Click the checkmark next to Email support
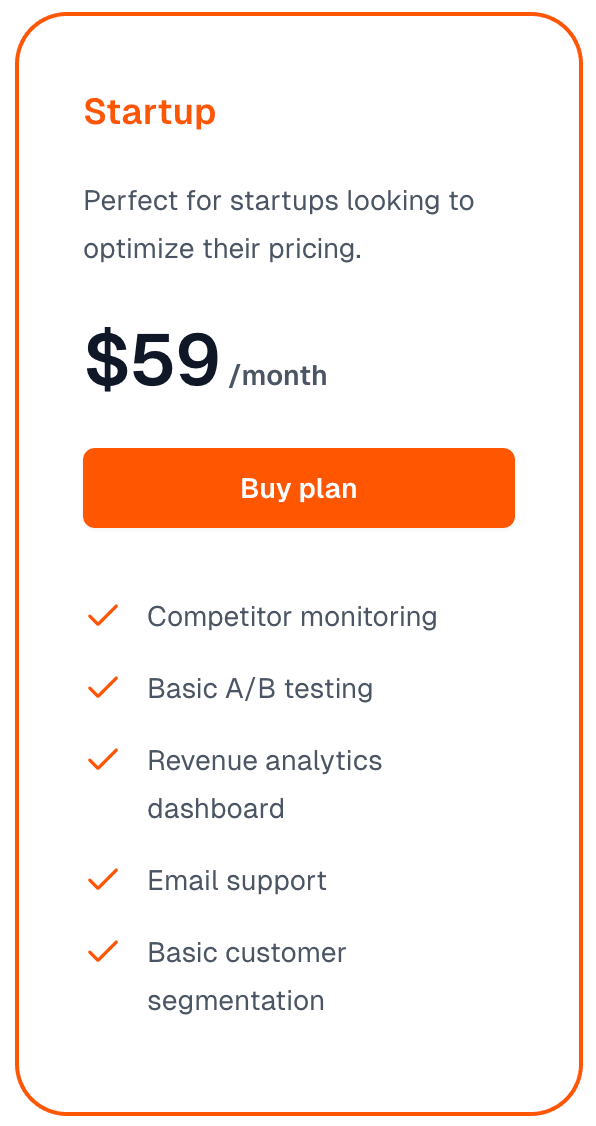This screenshot has height=1126, width=596. click(102, 880)
